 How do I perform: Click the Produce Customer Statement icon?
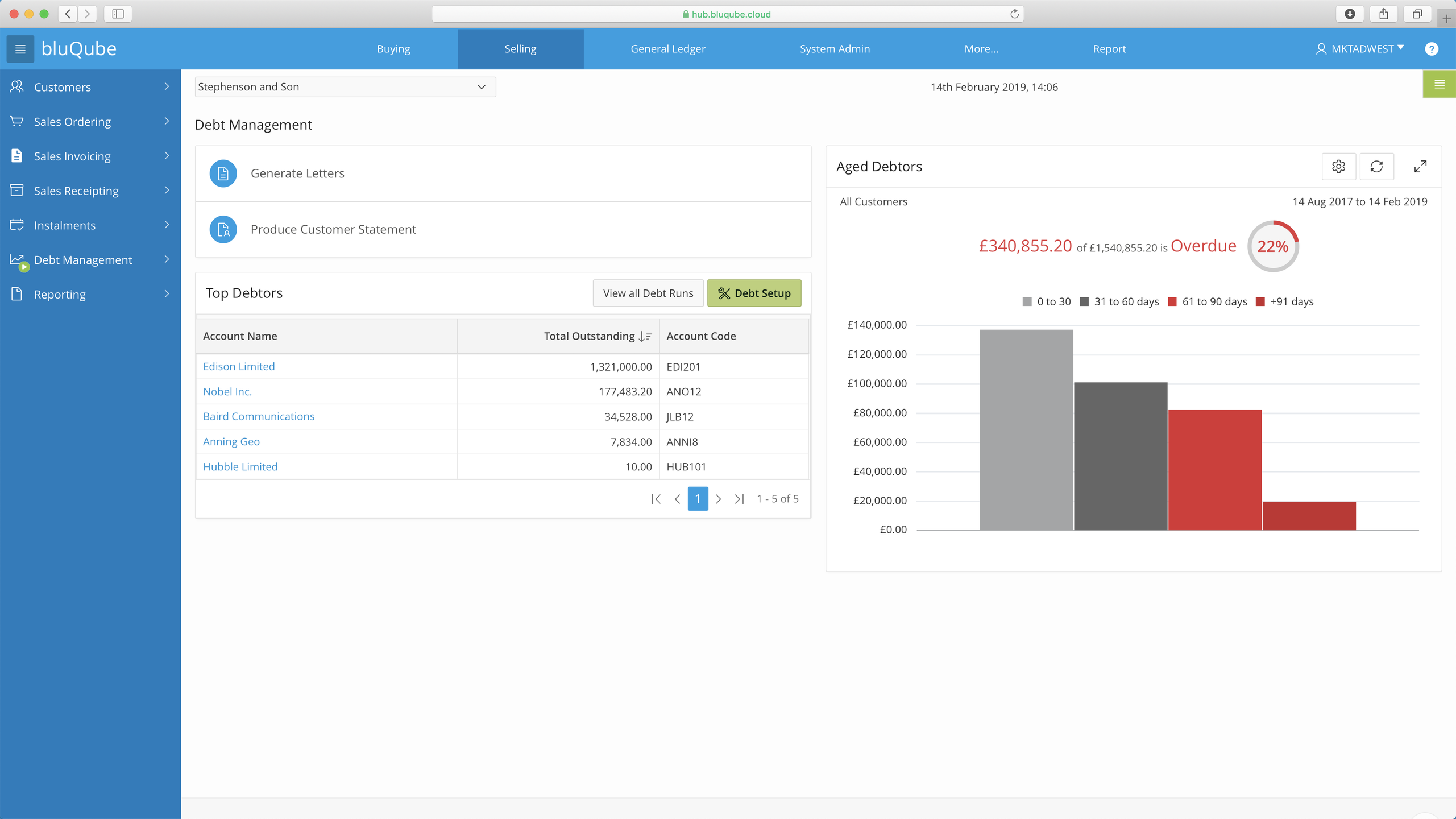(x=223, y=229)
